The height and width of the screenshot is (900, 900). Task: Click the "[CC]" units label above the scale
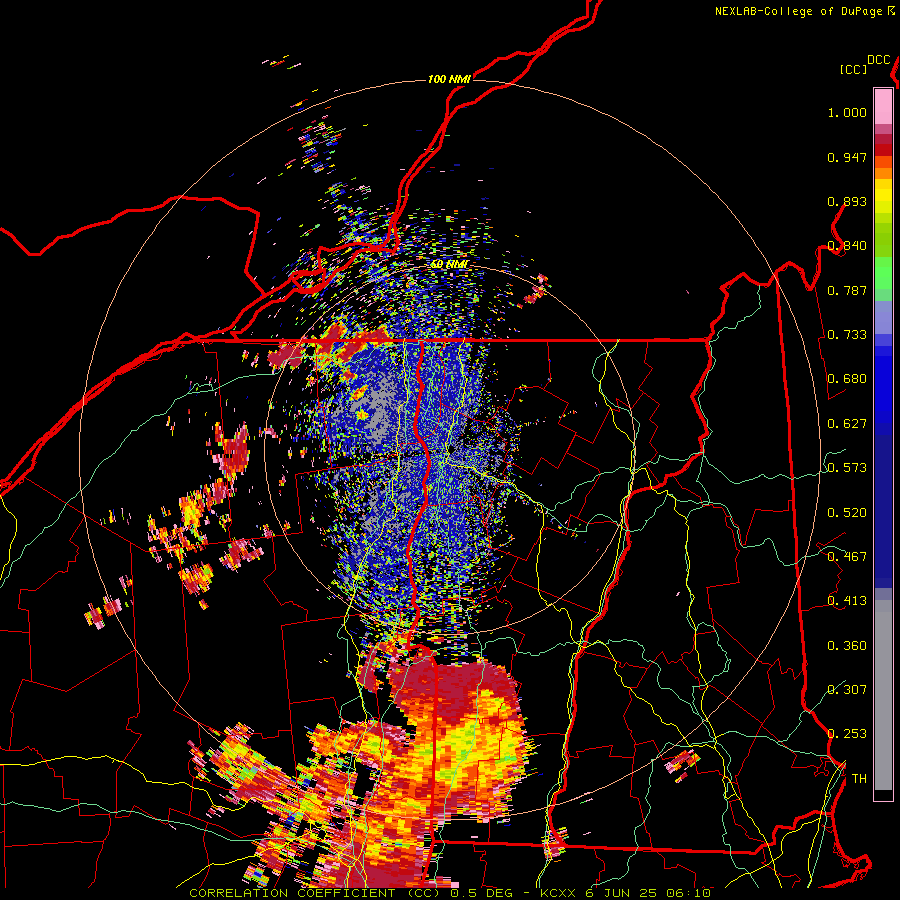tap(853, 69)
